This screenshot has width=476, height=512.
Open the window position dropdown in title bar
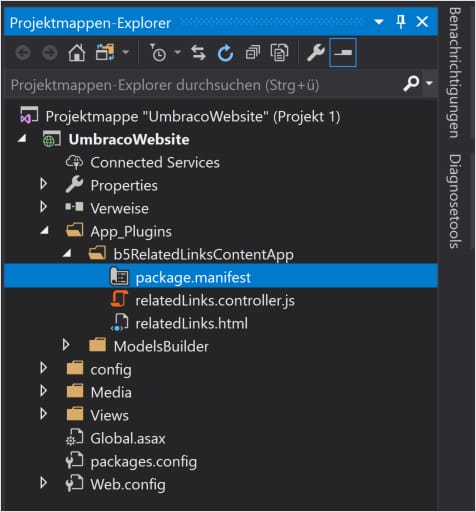[x=379, y=22]
